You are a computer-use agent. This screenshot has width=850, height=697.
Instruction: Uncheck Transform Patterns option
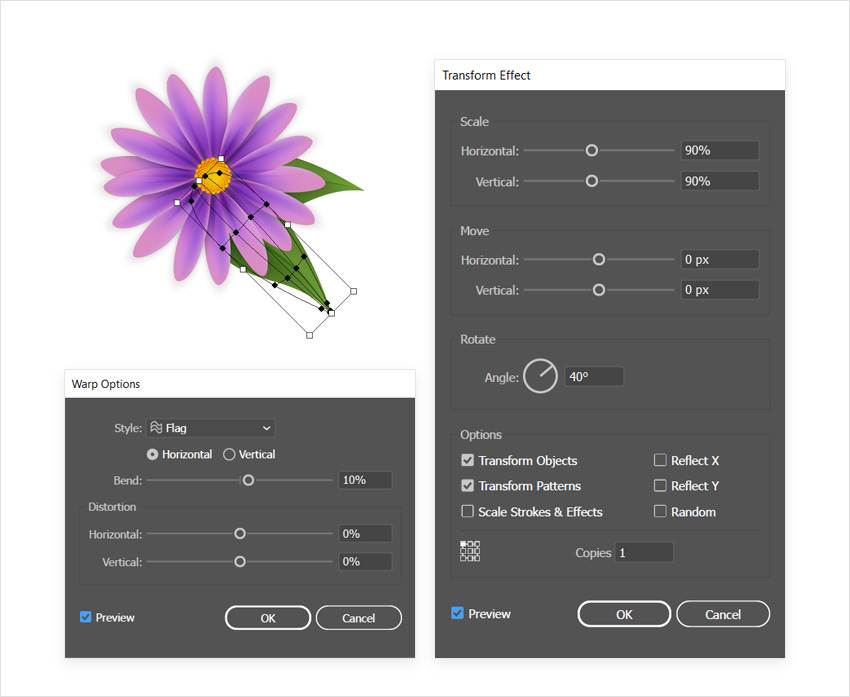click(x=467, y=486)
